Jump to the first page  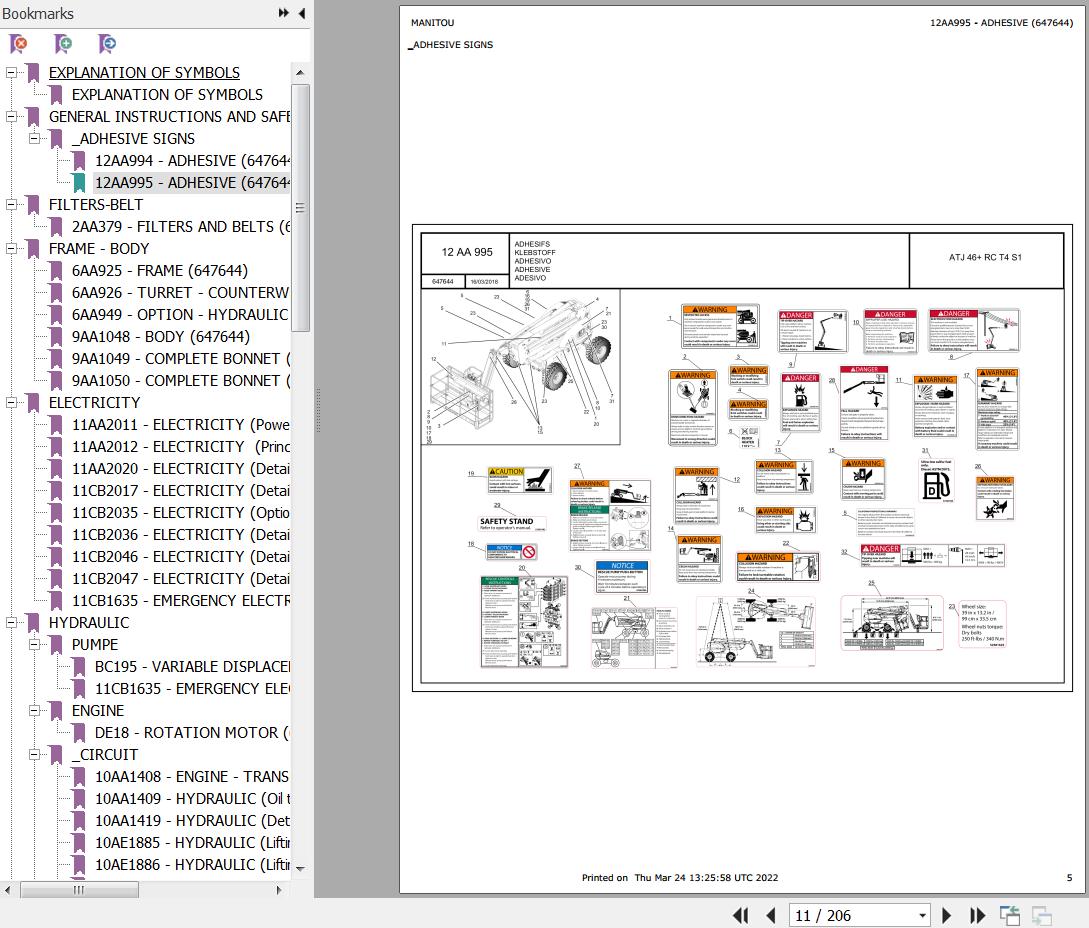click(741, 915)
